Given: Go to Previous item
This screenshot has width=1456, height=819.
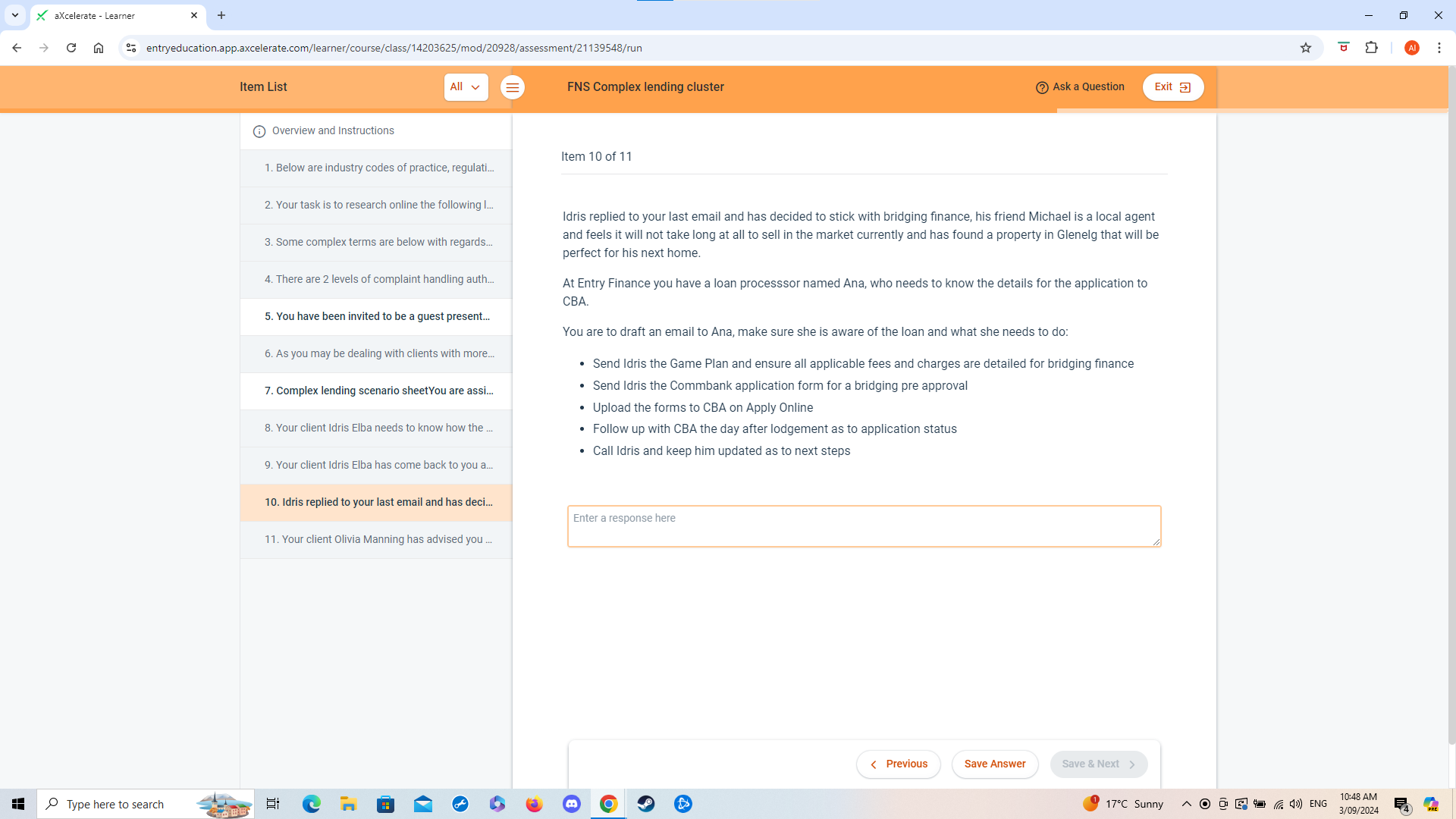Looking at the screenshot, I should pos(898,764).
